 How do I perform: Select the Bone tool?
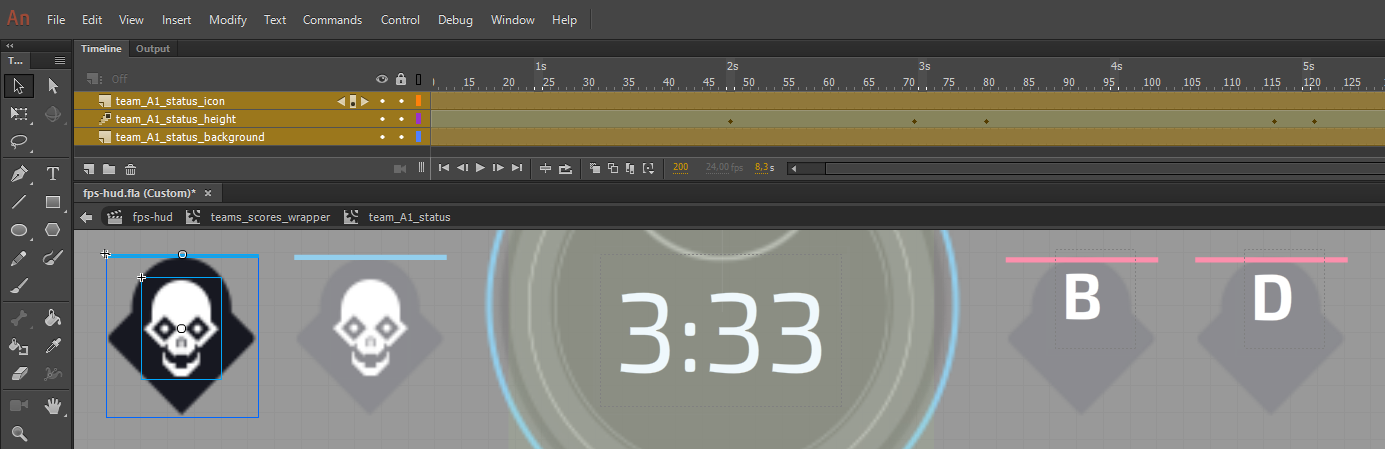pos(18,319)
